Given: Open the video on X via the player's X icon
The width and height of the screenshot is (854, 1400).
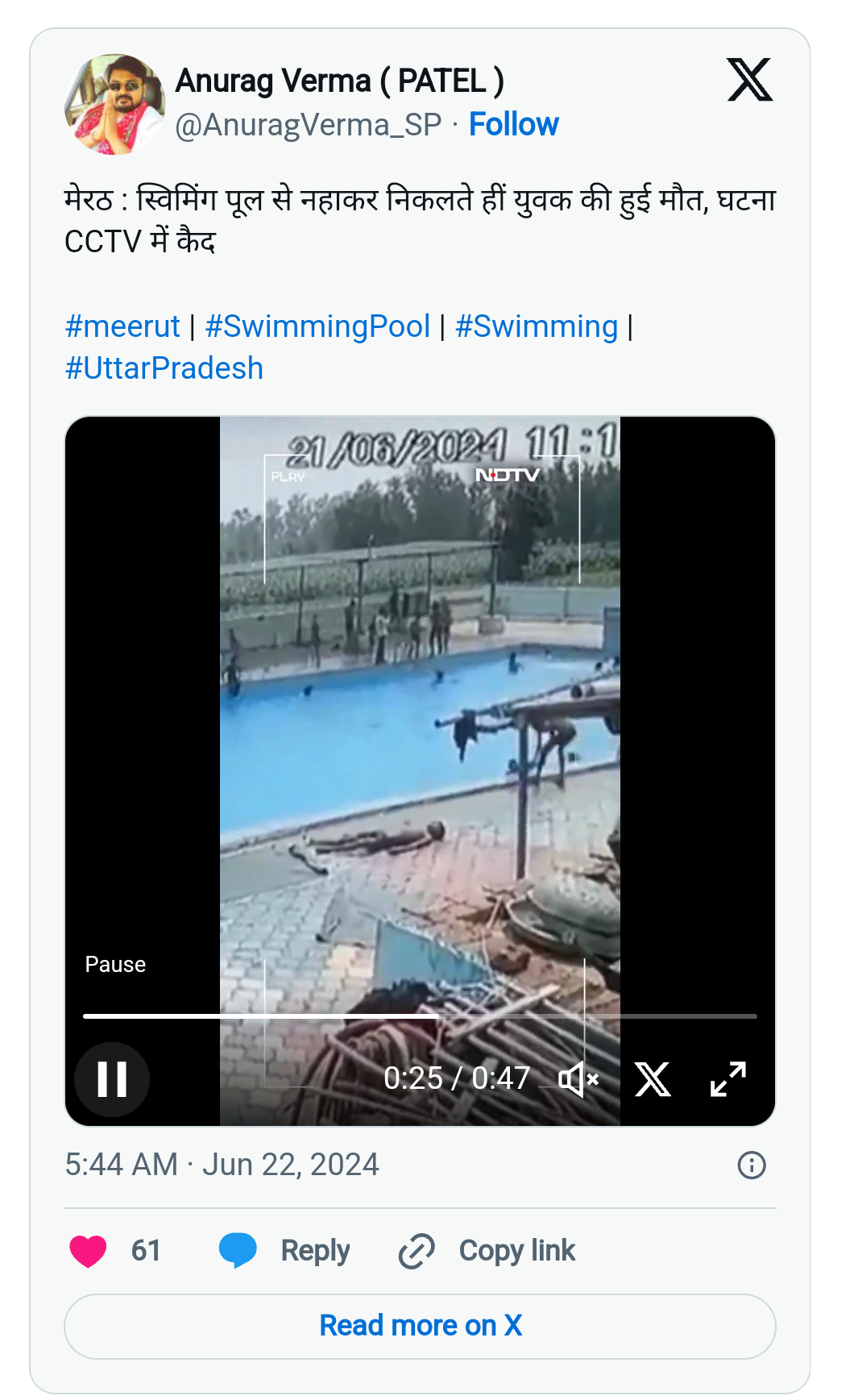Looking at the screenshot, I should [653, 1079].
